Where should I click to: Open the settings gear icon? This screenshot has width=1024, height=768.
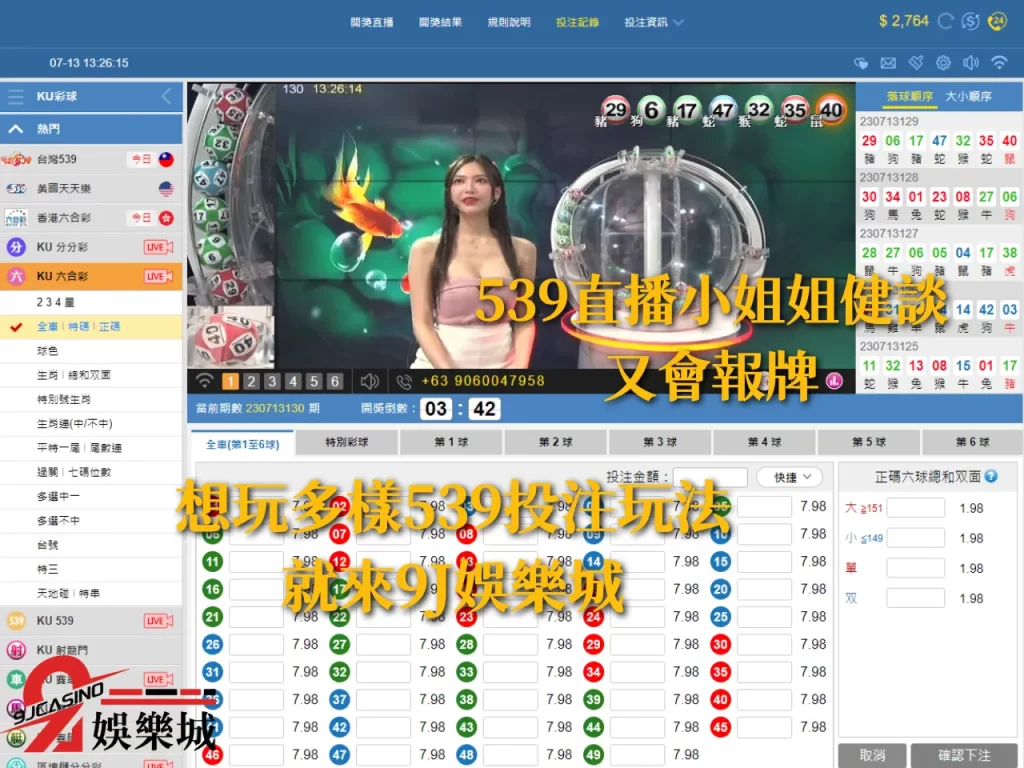(943, 63)
